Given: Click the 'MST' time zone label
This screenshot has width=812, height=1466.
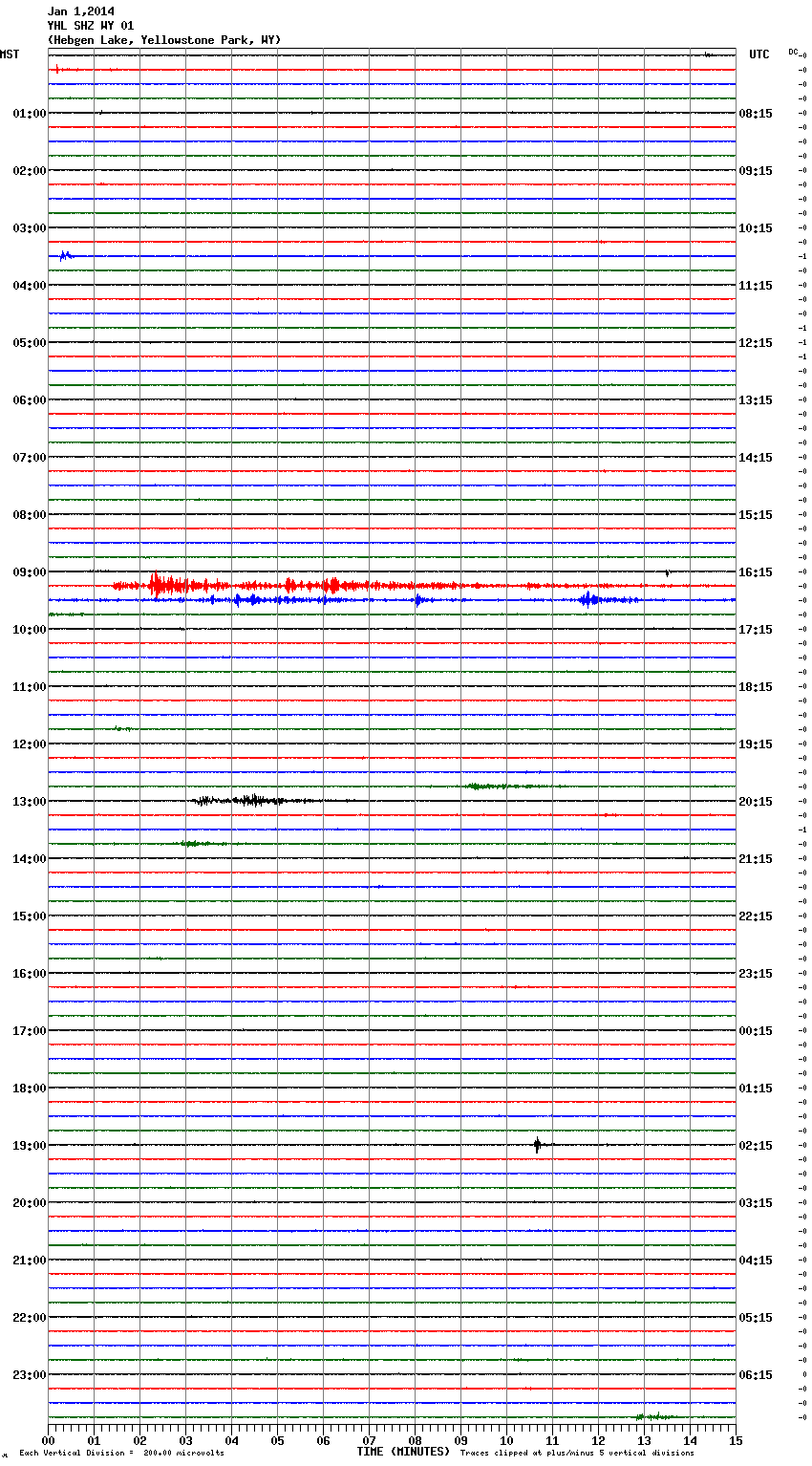Looking at the screenshot, I should pyautogui.click(x=10, y=54).
